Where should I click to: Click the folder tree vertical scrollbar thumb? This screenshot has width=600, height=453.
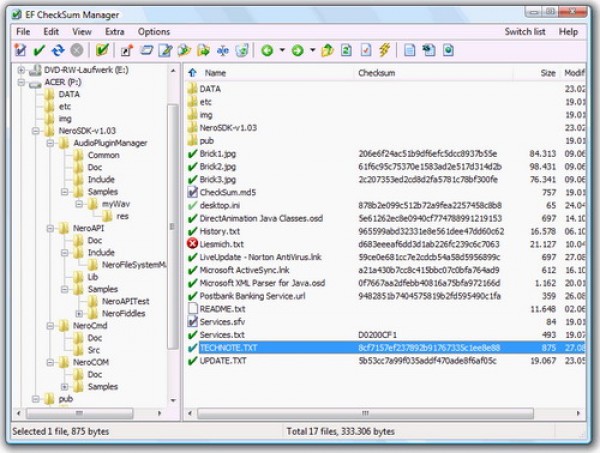coord(173,226)
